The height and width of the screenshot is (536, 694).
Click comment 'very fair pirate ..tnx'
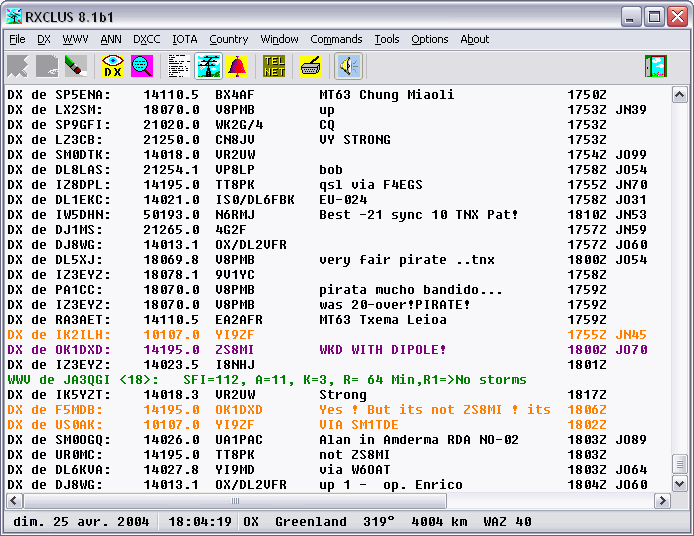(407, 260)
